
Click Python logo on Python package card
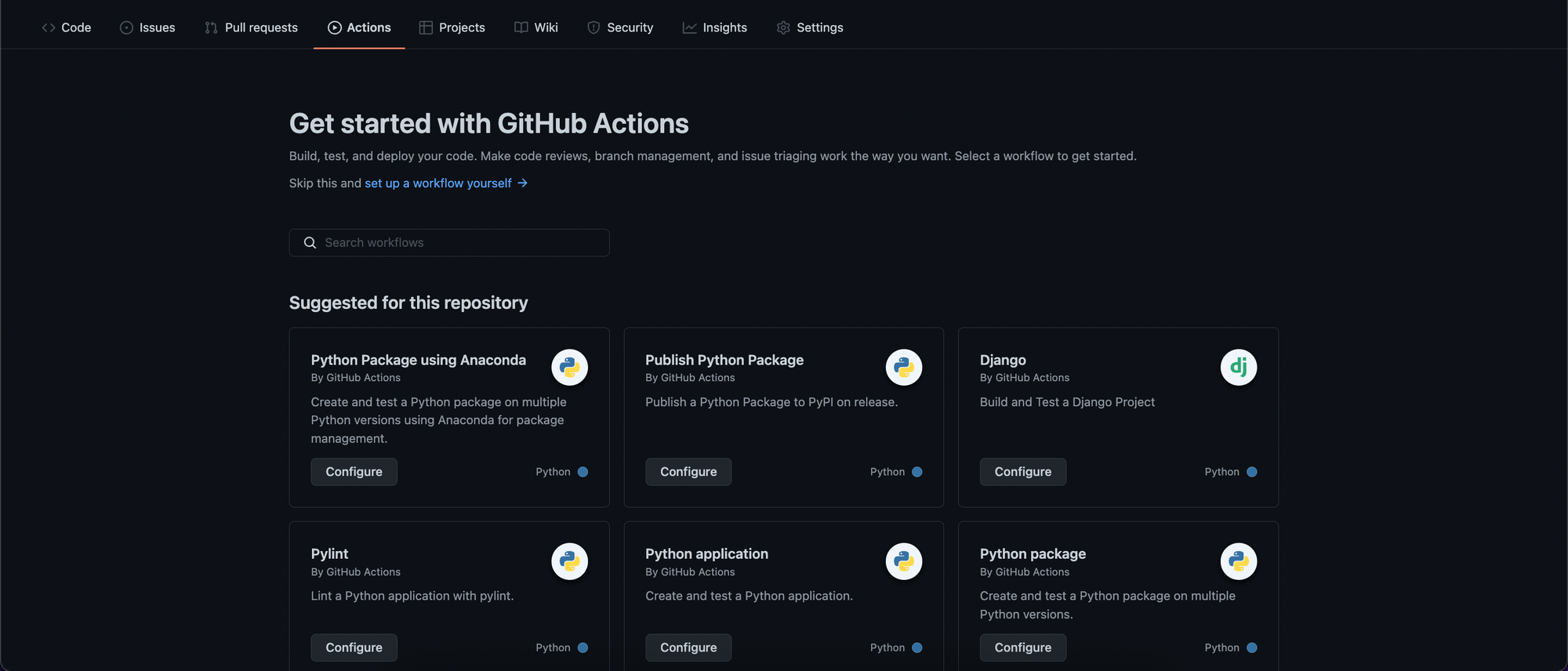tap(1239, 561)
